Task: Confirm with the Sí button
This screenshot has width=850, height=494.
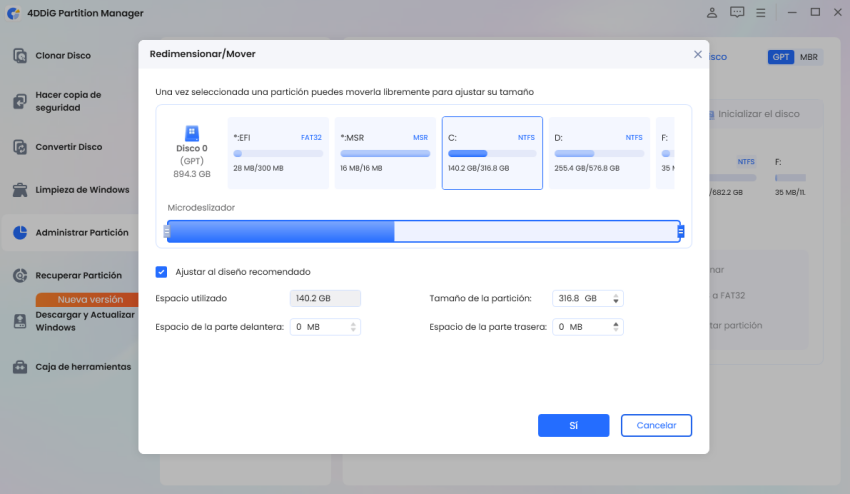Action: pyautogui.click(x=574, y=426)
